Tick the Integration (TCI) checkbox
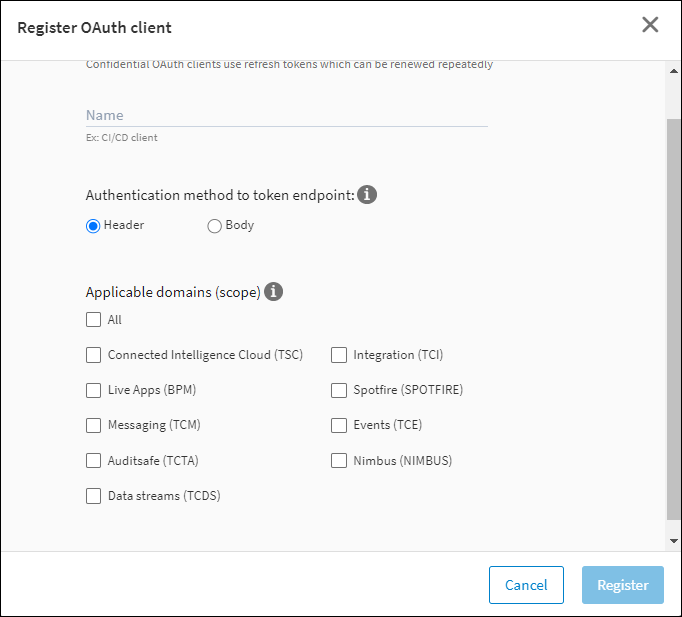682x617 pixels. (339, 355)
